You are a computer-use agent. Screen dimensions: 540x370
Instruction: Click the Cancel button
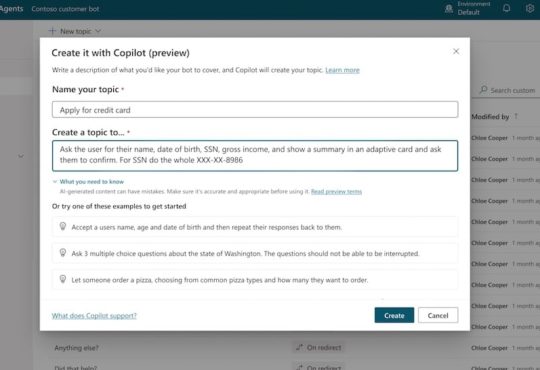[438, 315]
